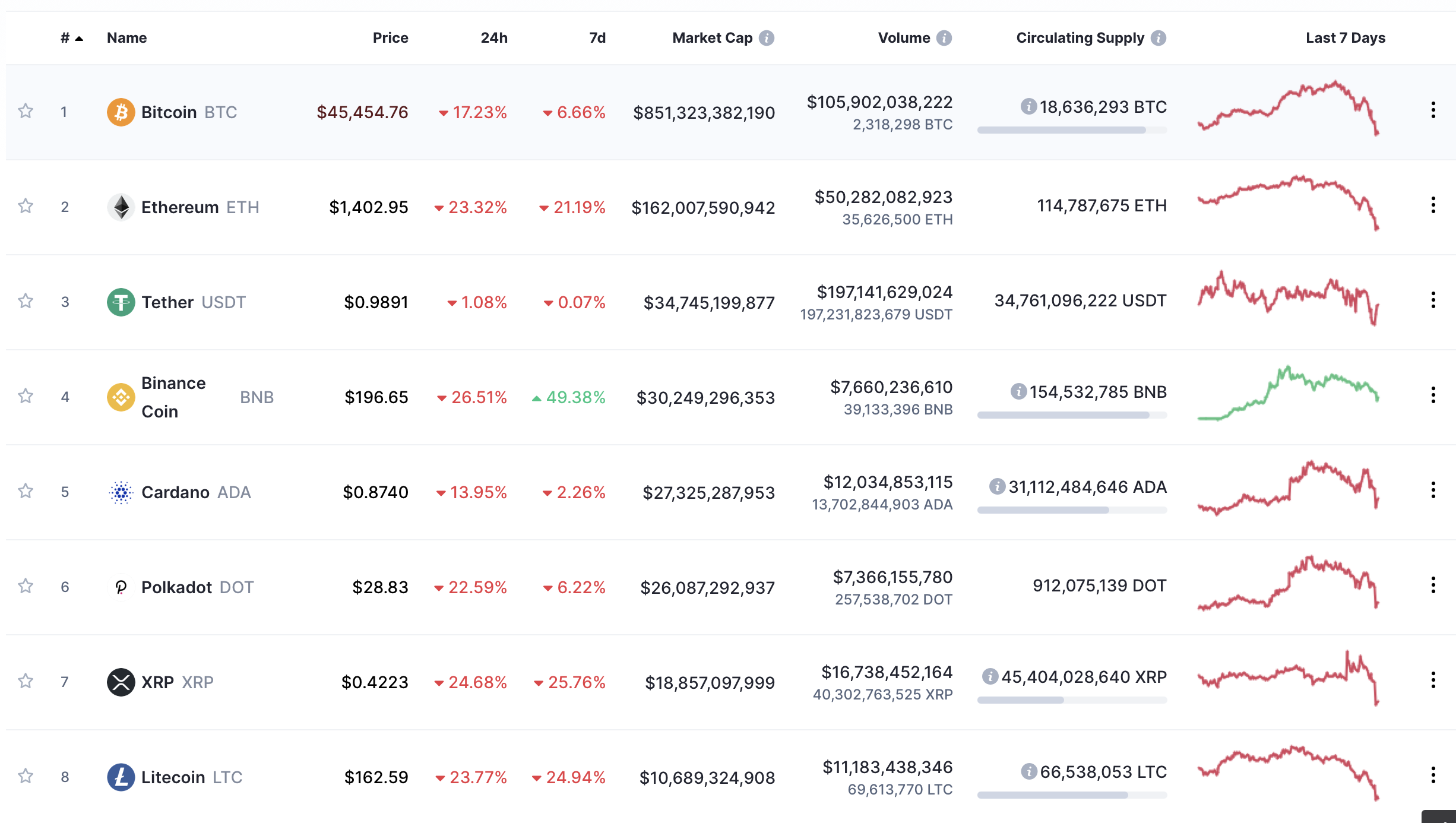
Task: Sort the table by 24h column header
Action: [x=493, y=38]
